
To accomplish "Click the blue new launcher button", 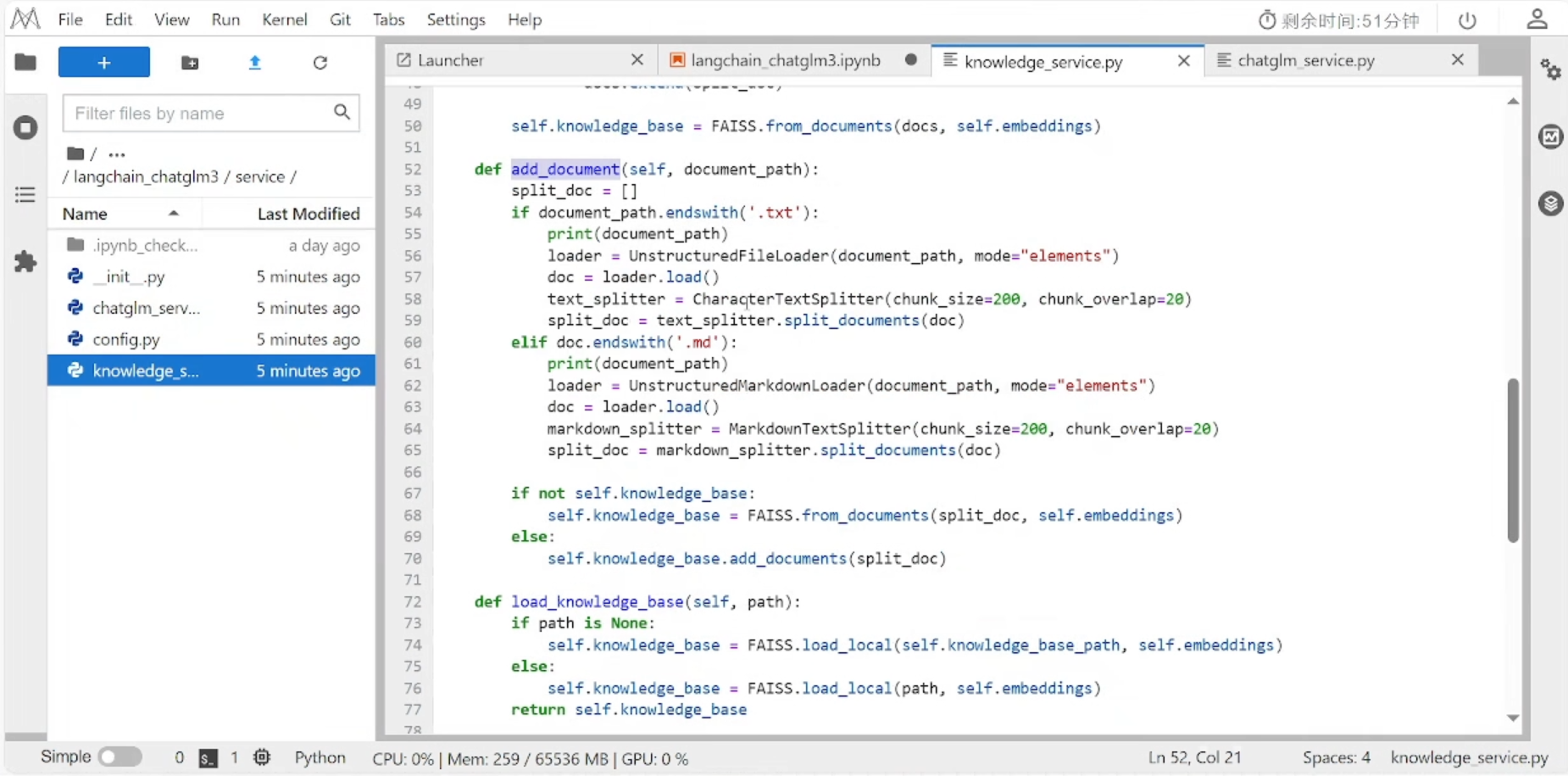I will [x=103, y=63].
